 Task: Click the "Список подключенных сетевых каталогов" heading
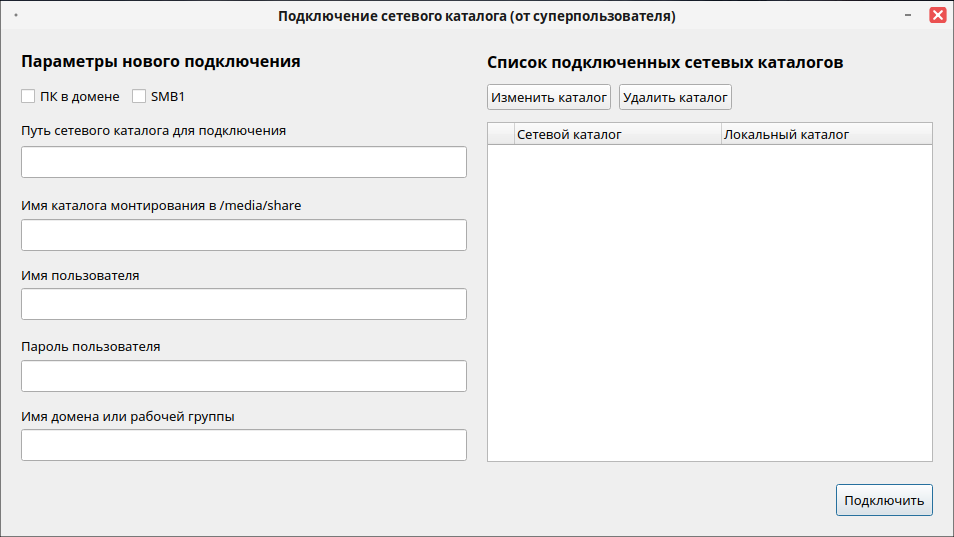pos(665,62)
